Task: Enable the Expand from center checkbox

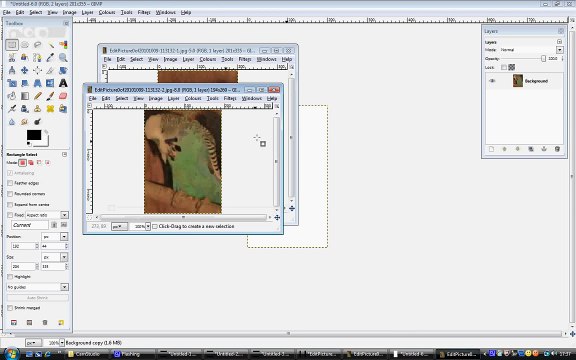Action: pos(10,204)
